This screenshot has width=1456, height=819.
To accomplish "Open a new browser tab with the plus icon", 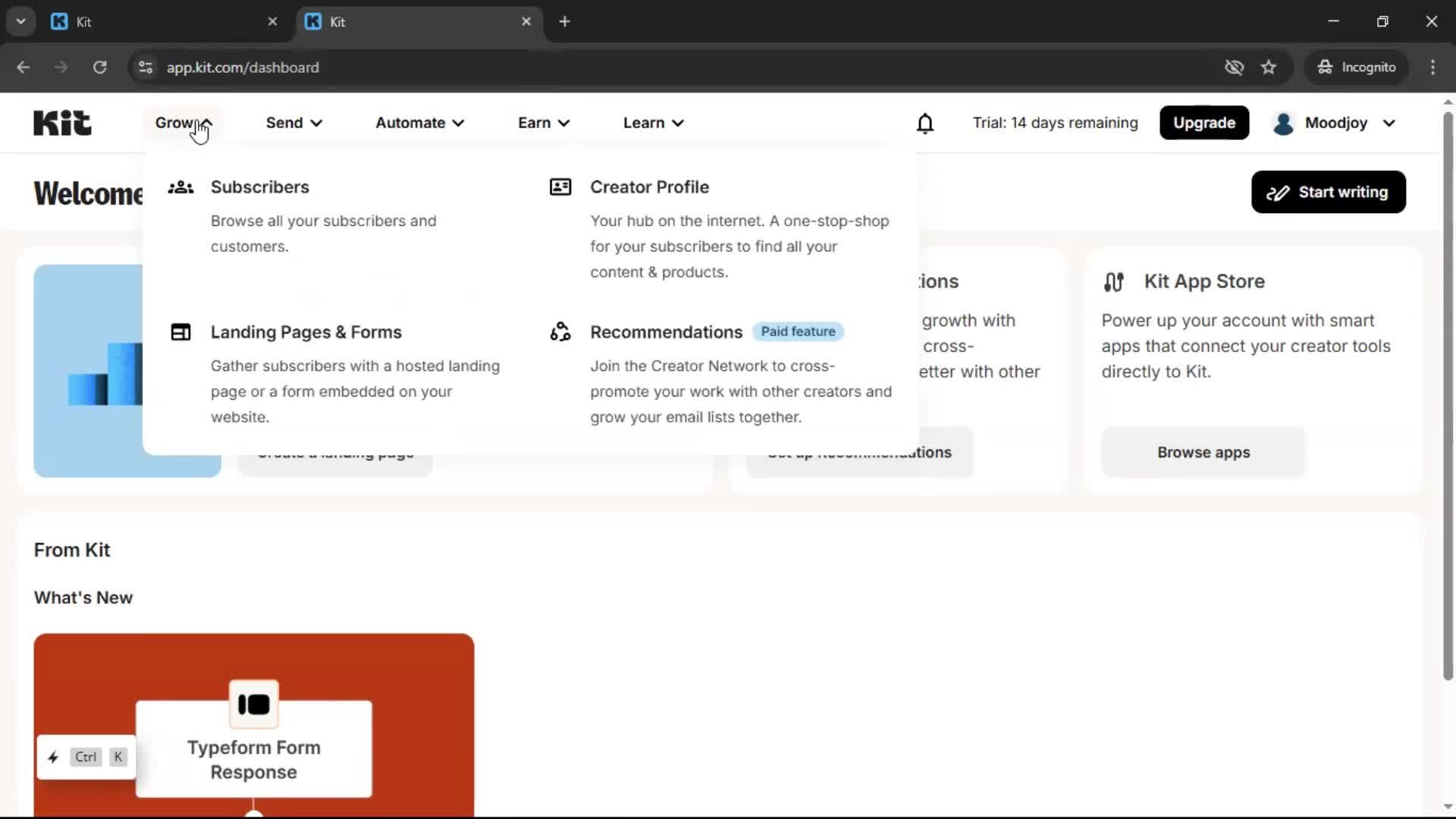I will (565, 21).
